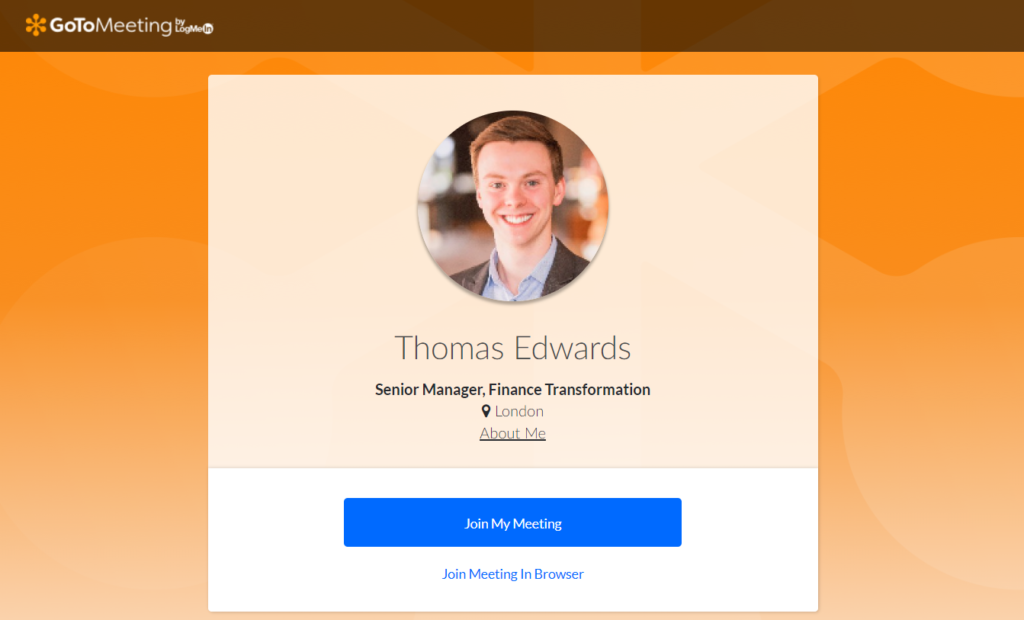Screen dimensions: 1024x620
Task: Click orange background right of profile card
Action: (921, 327)
